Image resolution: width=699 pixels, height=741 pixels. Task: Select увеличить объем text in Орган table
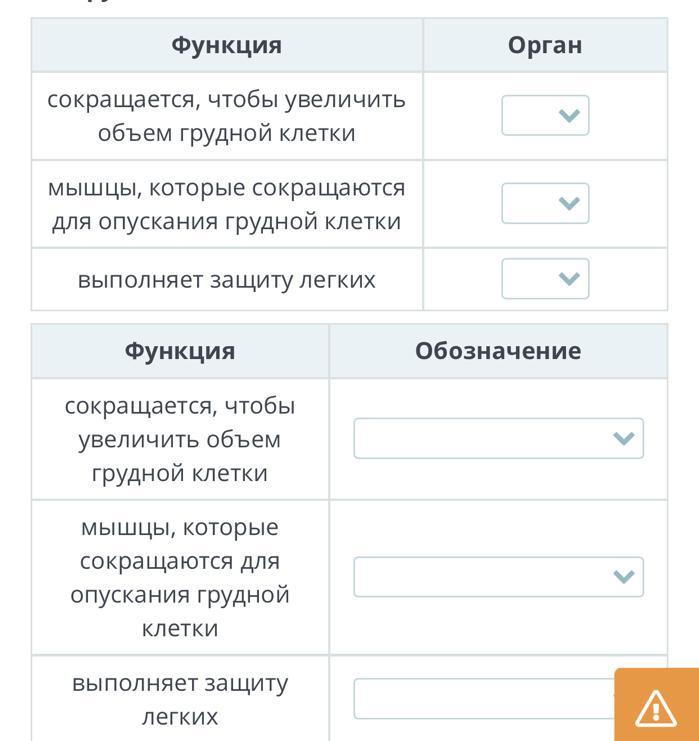(x=227, y=116)
